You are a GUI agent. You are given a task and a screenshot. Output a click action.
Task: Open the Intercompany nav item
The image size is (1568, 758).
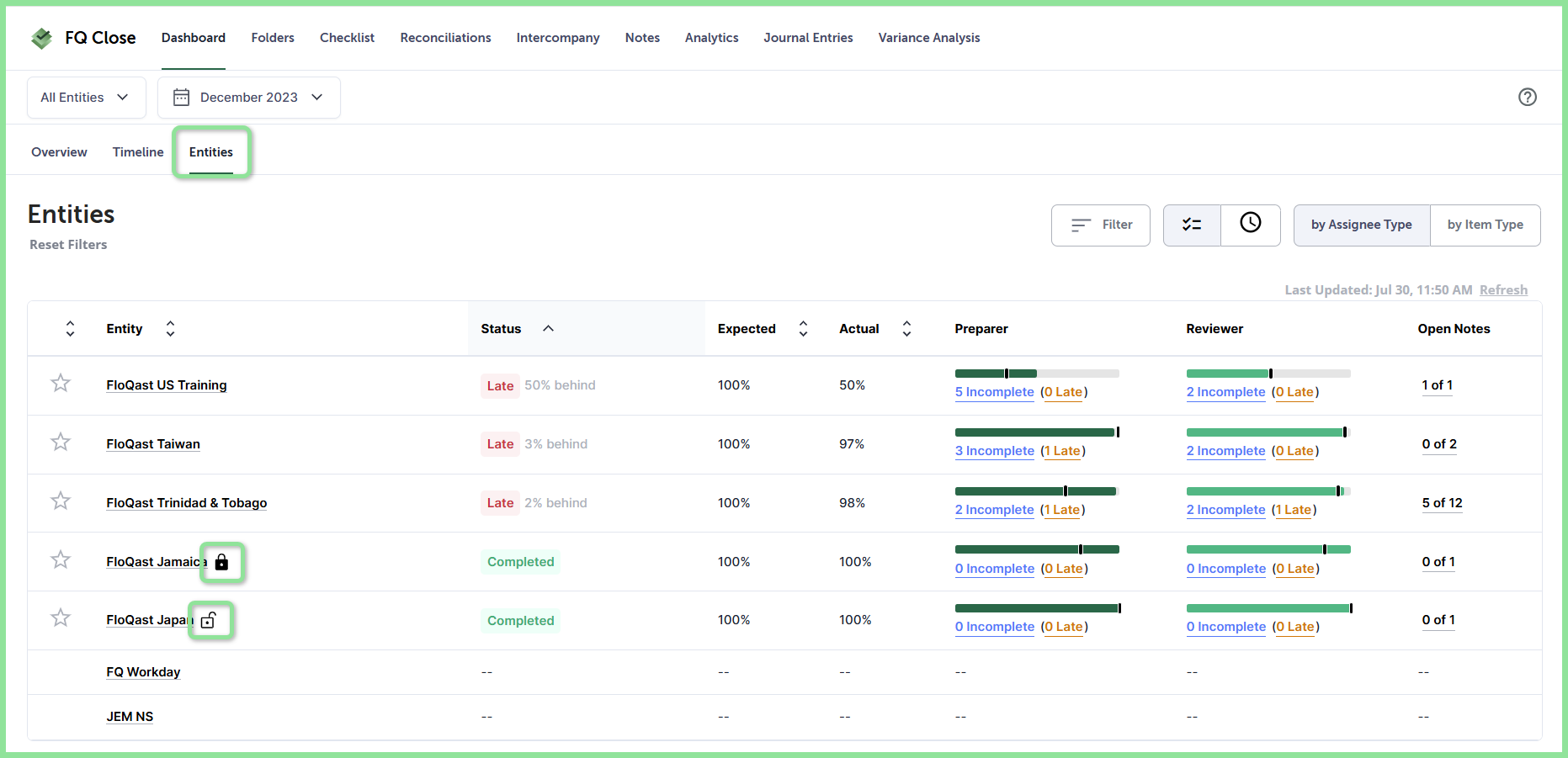pyautogui.click(x=558, y=38)
